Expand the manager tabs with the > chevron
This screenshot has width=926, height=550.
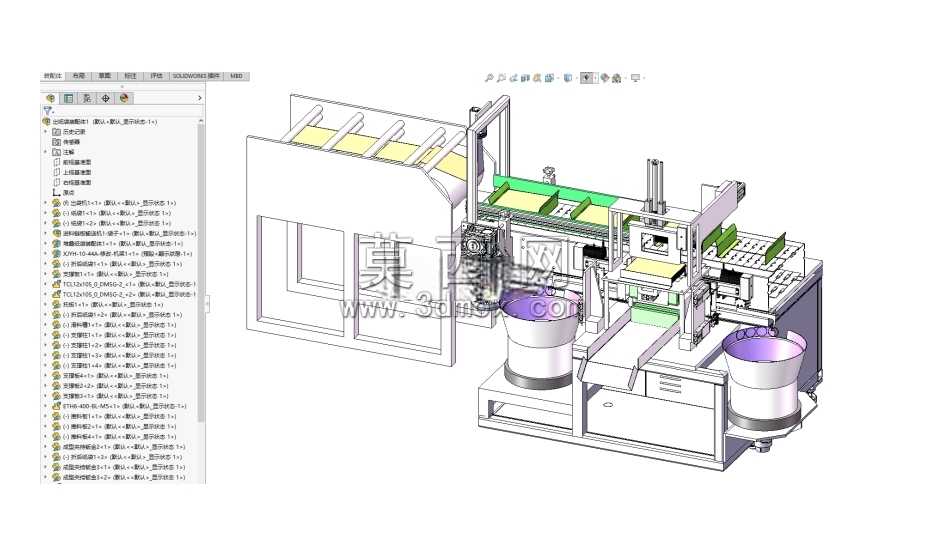[200, 98]
